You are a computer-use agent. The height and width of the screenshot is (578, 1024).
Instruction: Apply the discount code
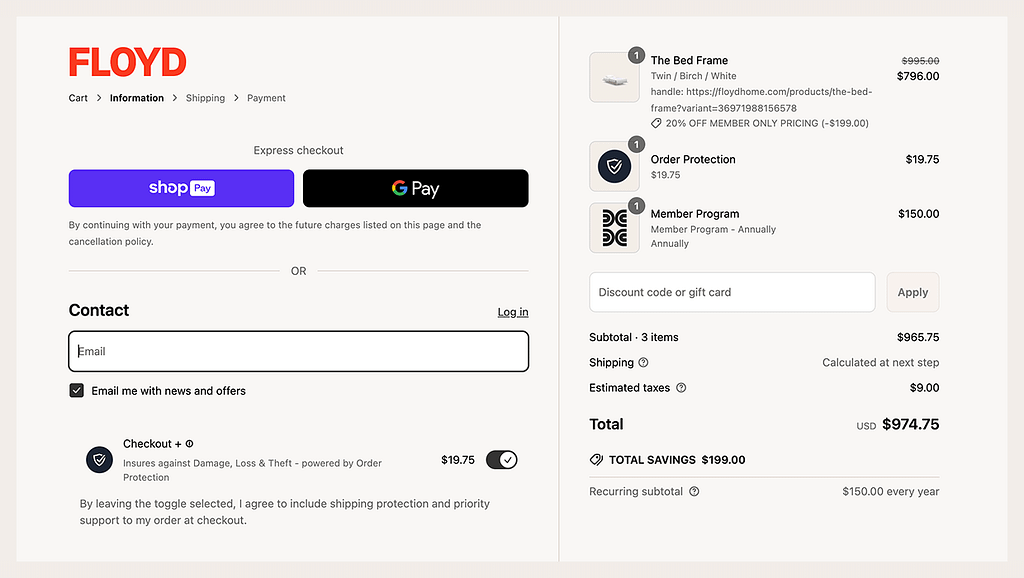[912, 292]
